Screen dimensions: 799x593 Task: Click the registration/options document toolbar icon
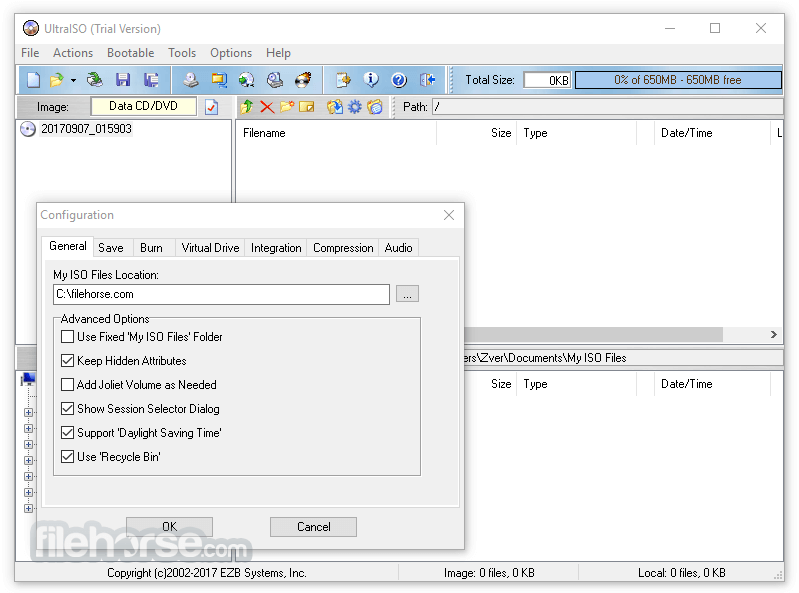click(x=343, y=80)
